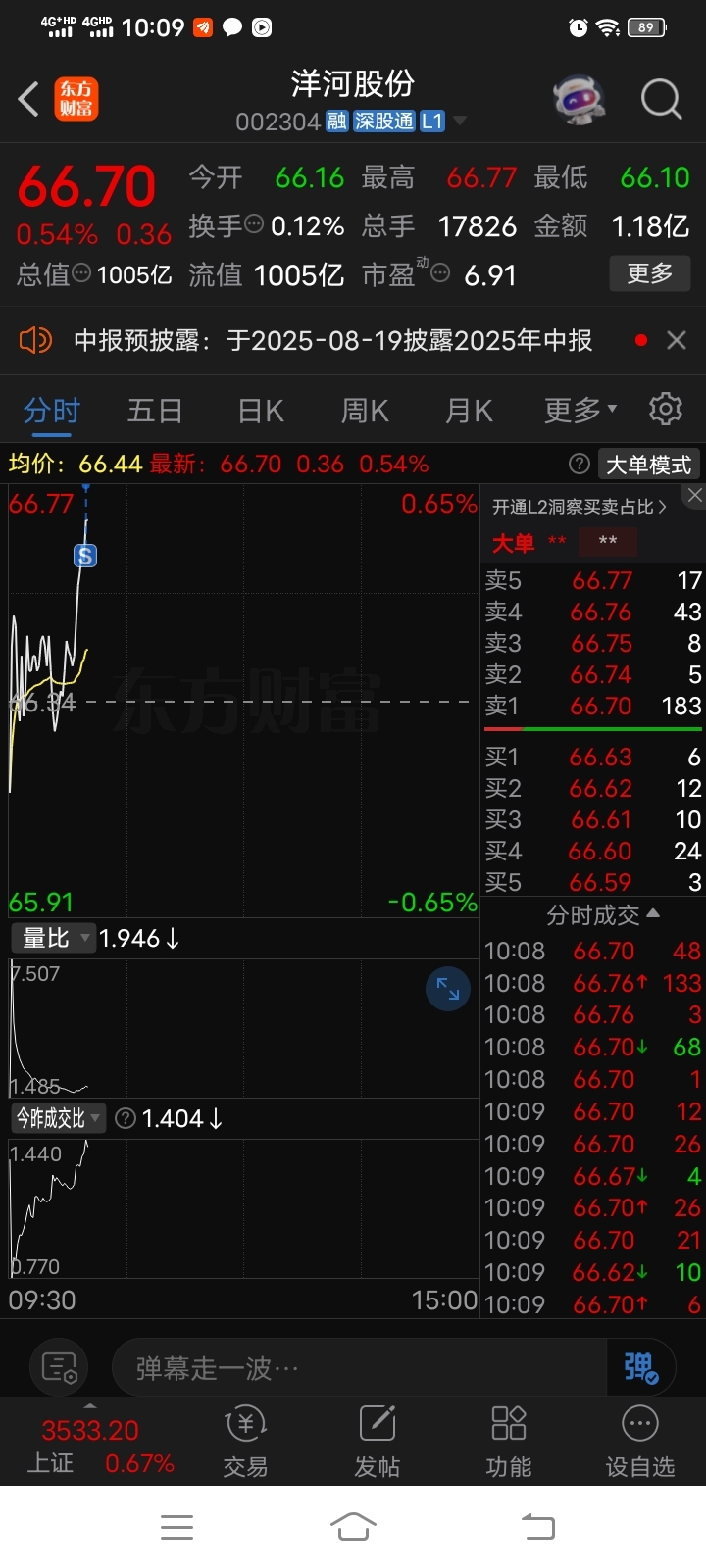Tap the 融 margin badge
Image resolution: width=706 pixels, height=1568 pixels.
337,122
